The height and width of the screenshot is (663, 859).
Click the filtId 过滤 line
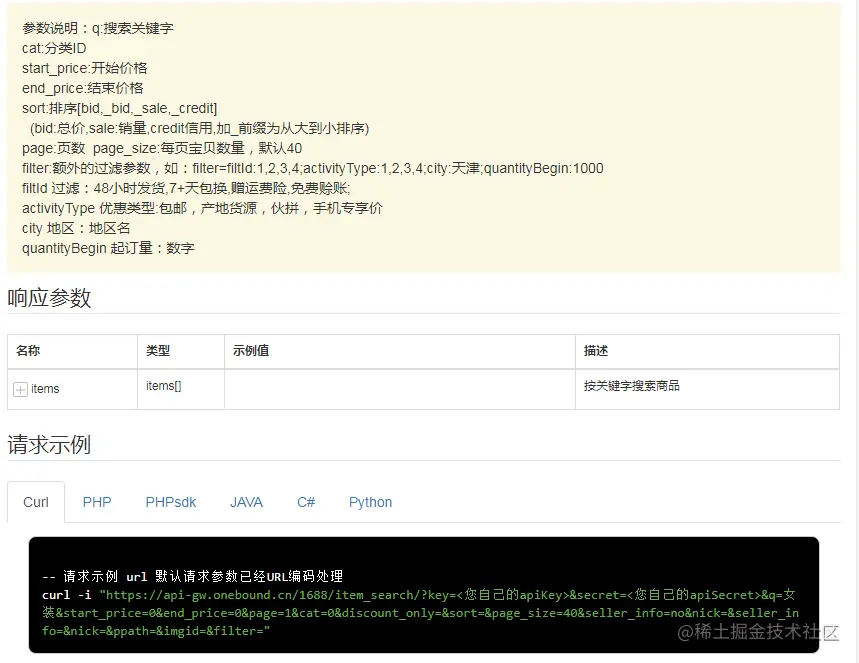(x=186, y=188)
